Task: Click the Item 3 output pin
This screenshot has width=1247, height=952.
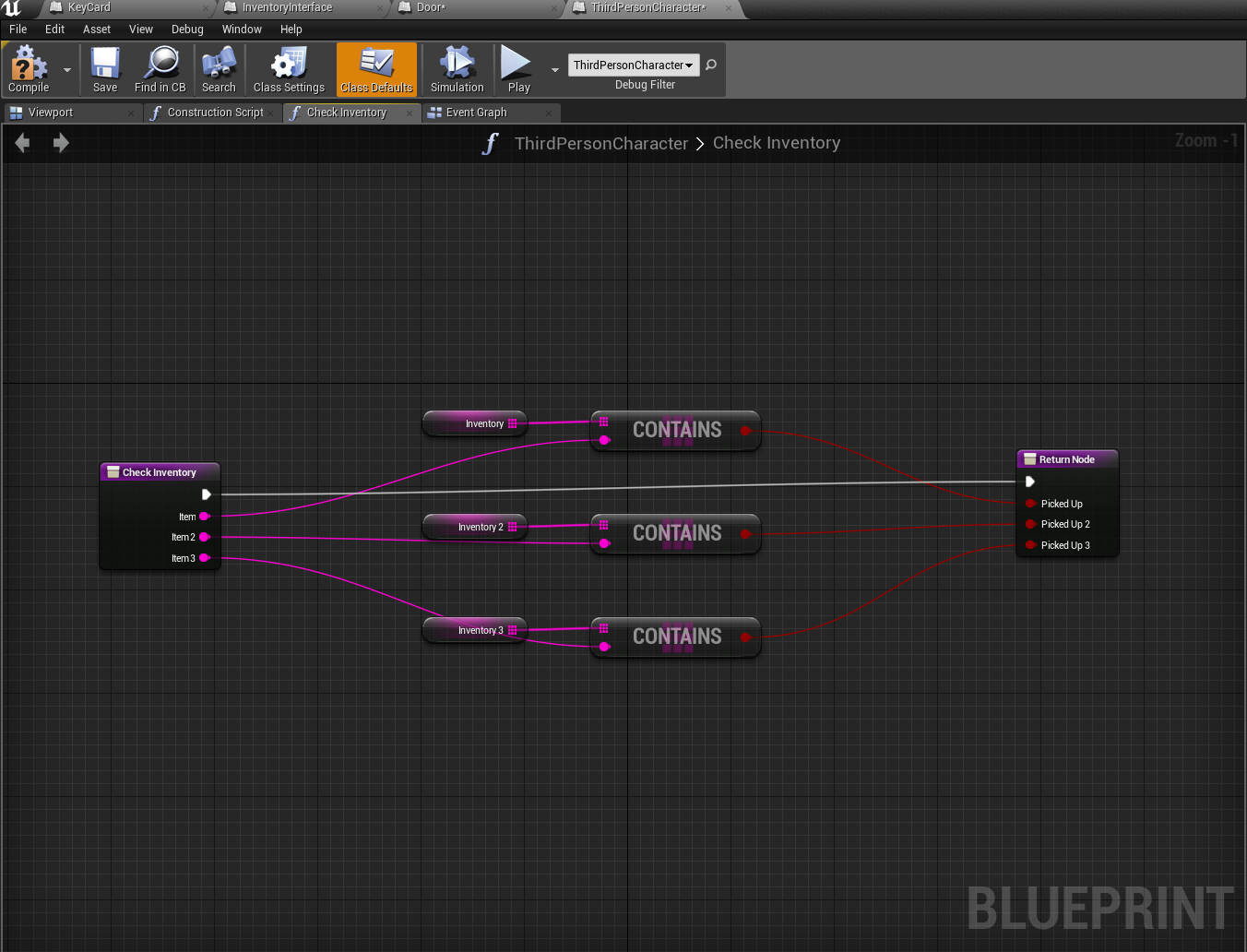Action: coord(205,558)
